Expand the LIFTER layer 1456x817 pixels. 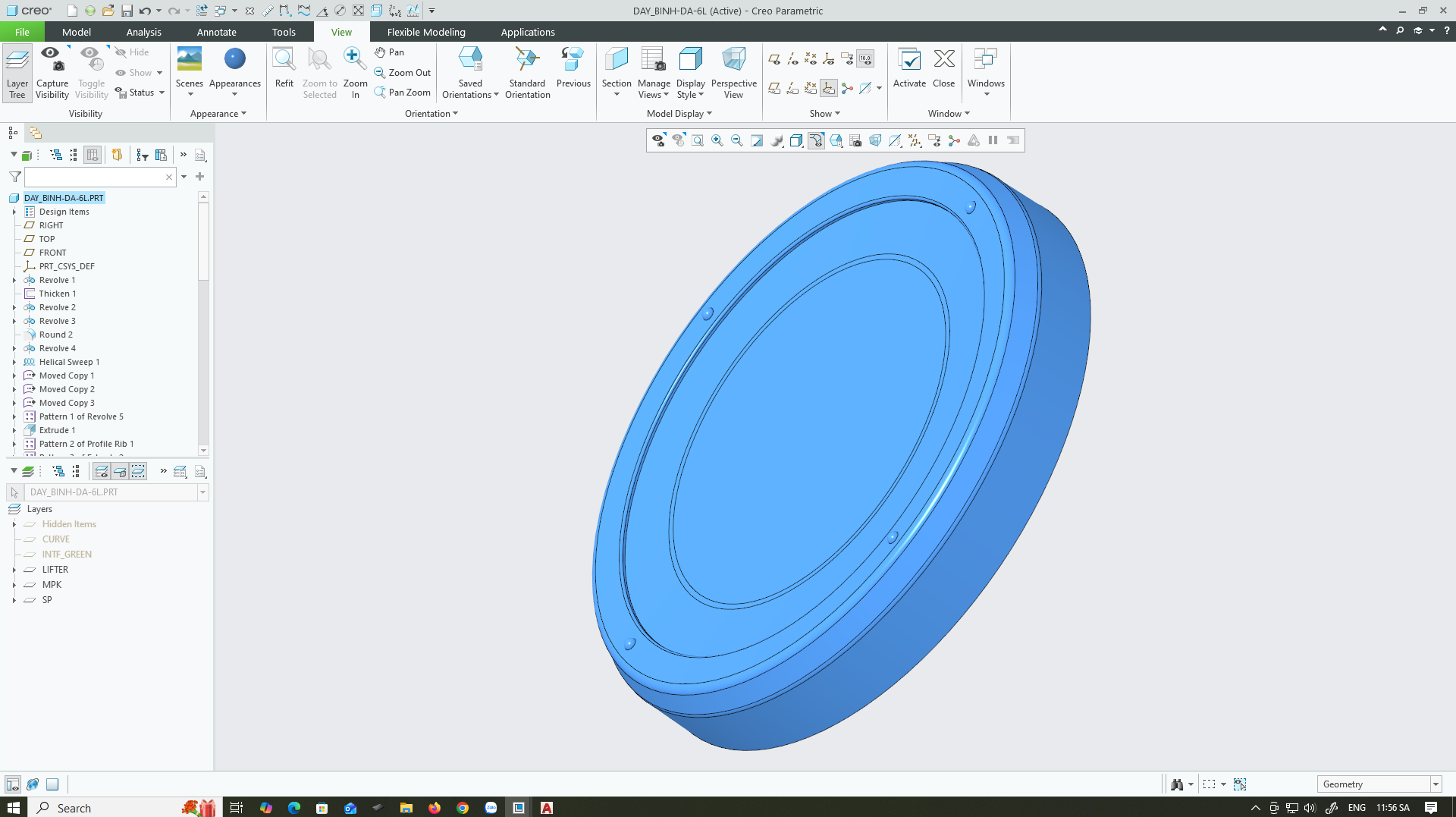tap(14, 570)
